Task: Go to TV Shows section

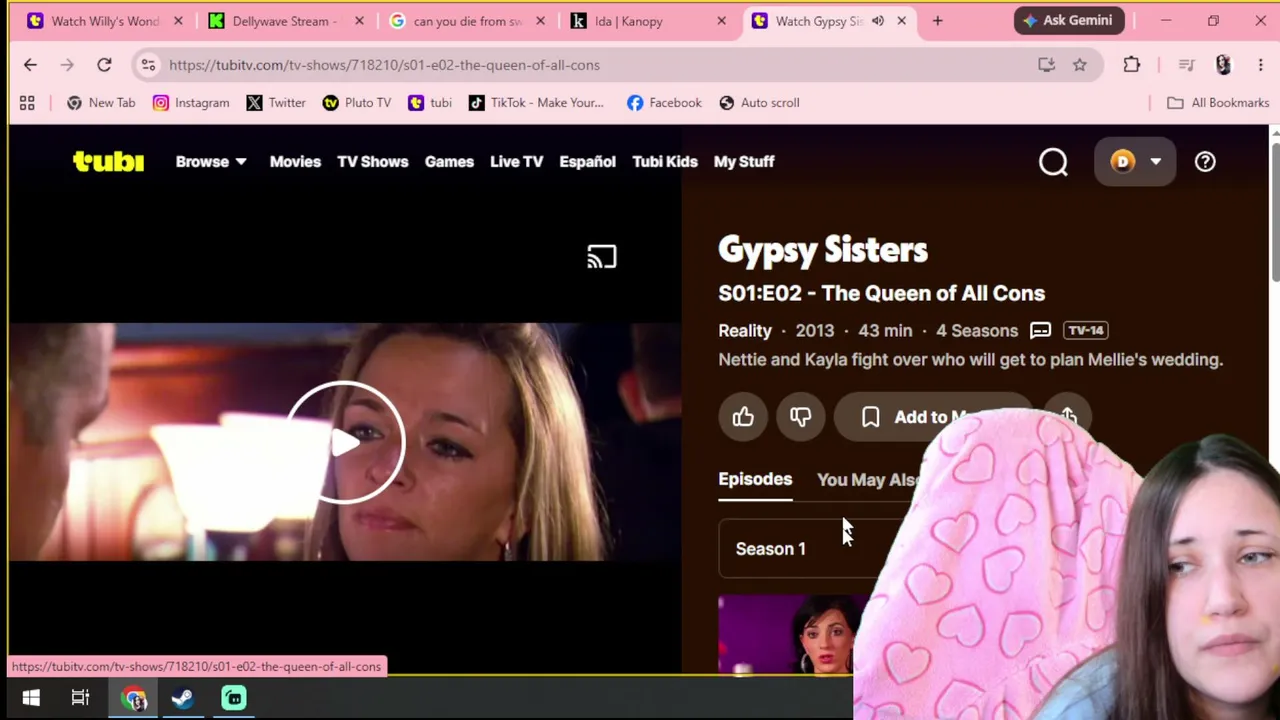Action: [x=373, y=162]
